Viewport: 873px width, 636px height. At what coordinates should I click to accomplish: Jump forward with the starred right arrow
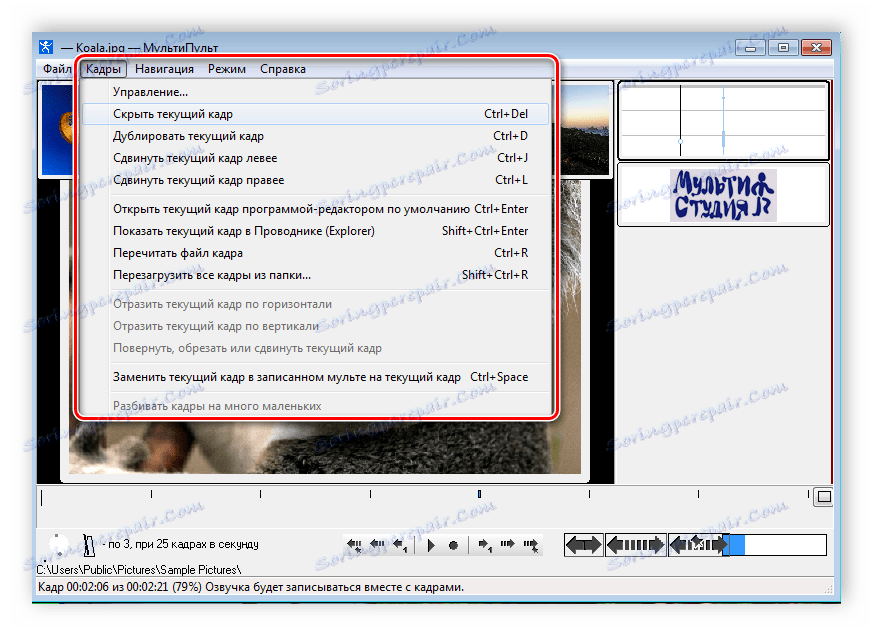point(531,545)
